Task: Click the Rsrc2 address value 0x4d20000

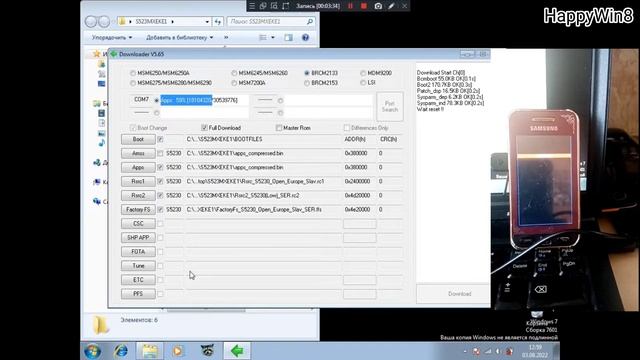Action: (x=357, y=196)
